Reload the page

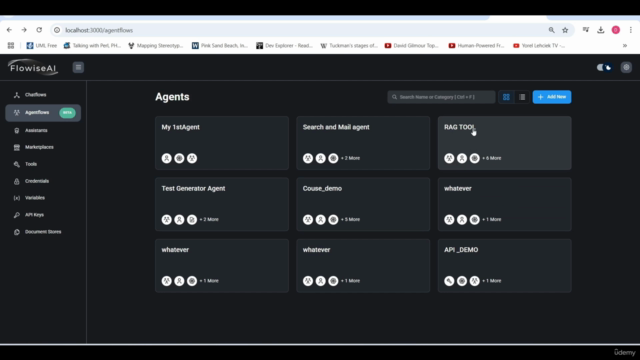tap(39, 30)
